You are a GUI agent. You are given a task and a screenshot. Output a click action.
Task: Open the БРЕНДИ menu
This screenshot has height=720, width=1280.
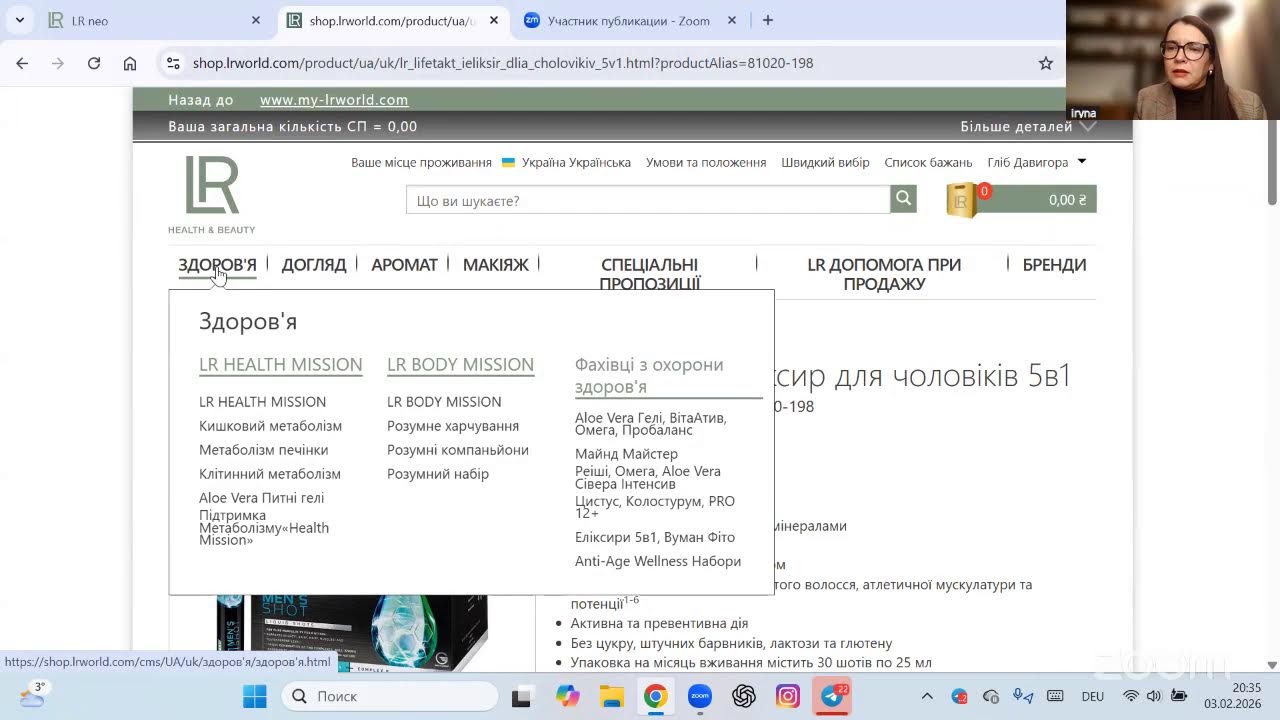[1054, 265]
